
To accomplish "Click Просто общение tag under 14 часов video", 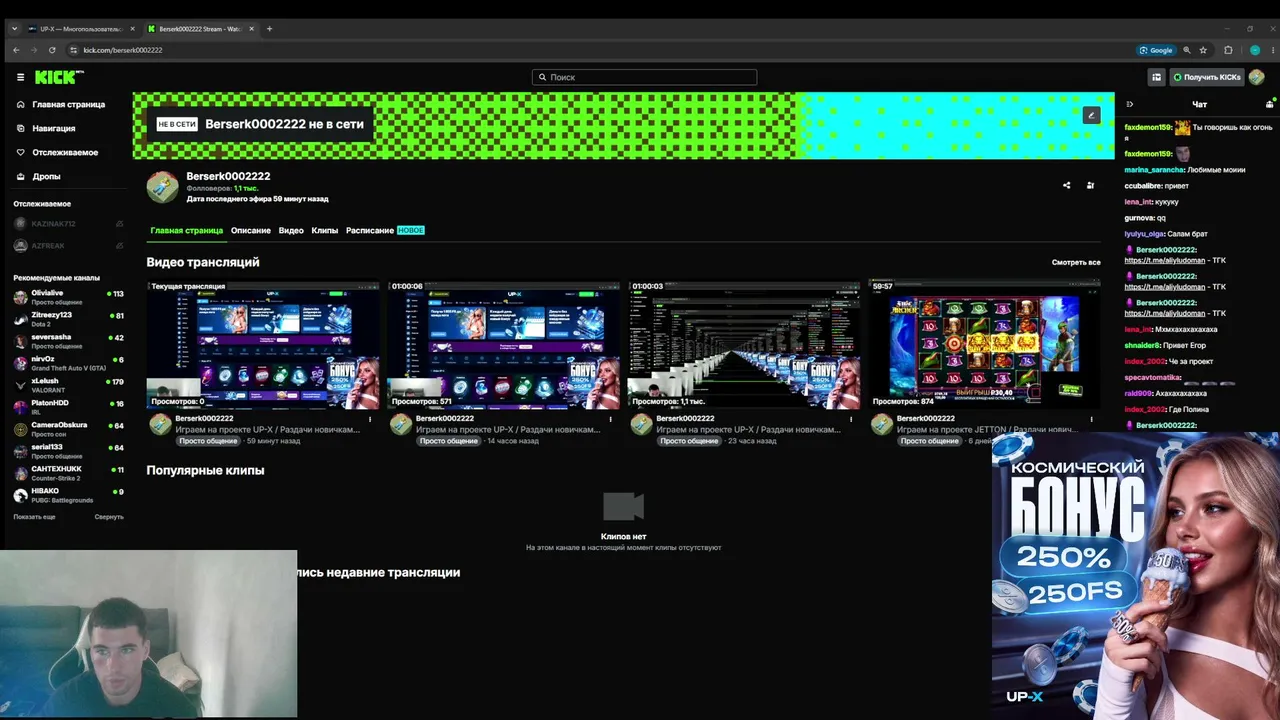I will pos(448,441).
